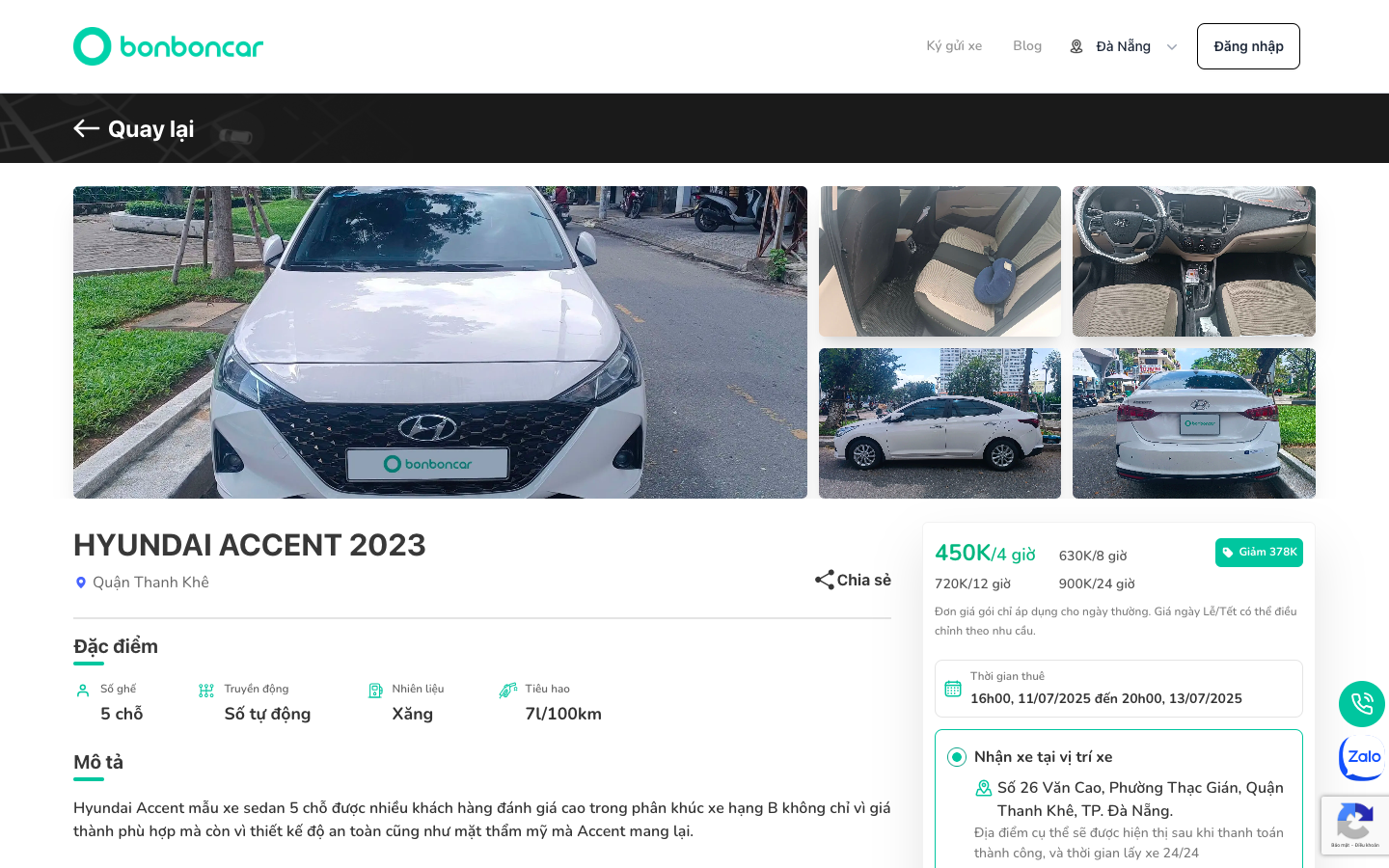Click the map pin icon next to Quận Thanh Khê
The height and width of the screenshot is (868, 1389).
tap(81, 583)
